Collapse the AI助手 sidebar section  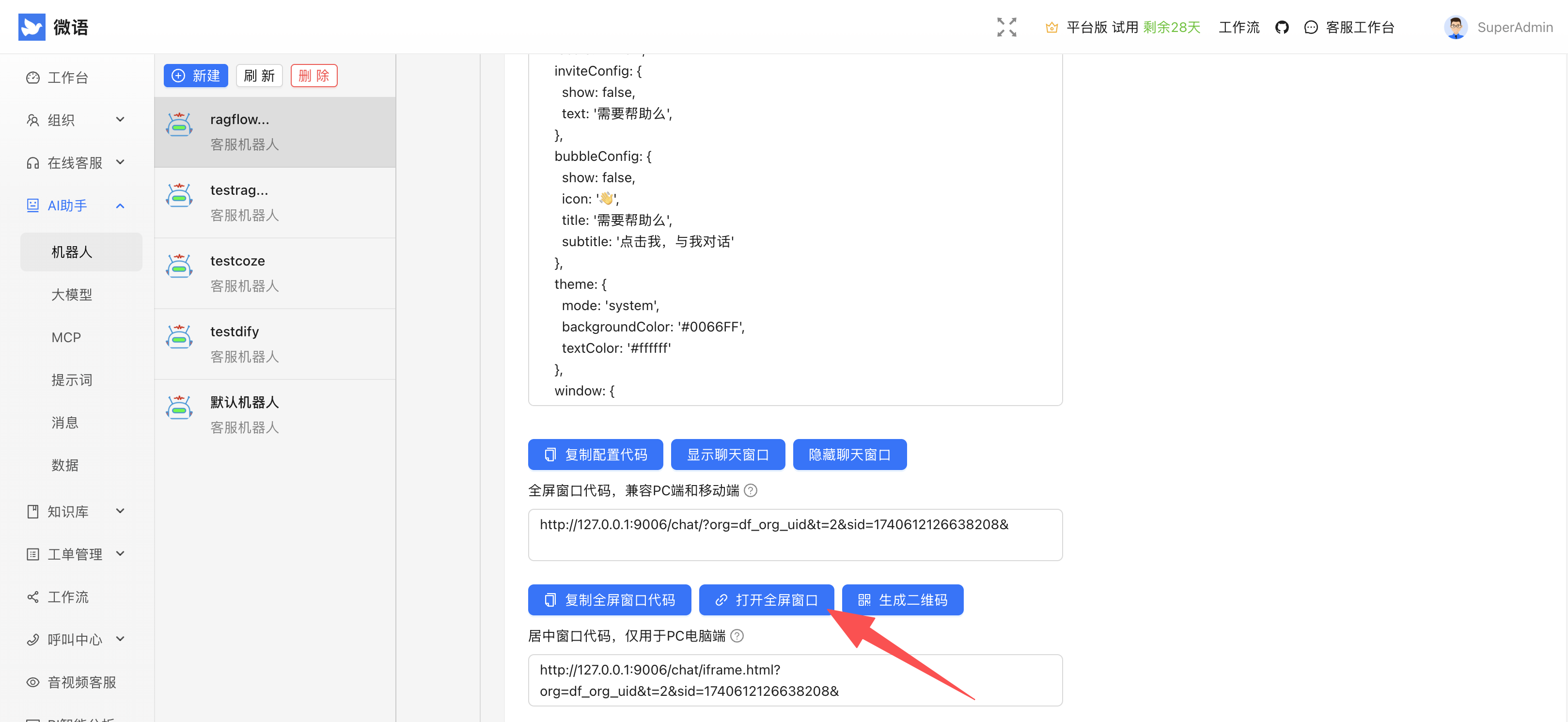(x=120, y=205)
